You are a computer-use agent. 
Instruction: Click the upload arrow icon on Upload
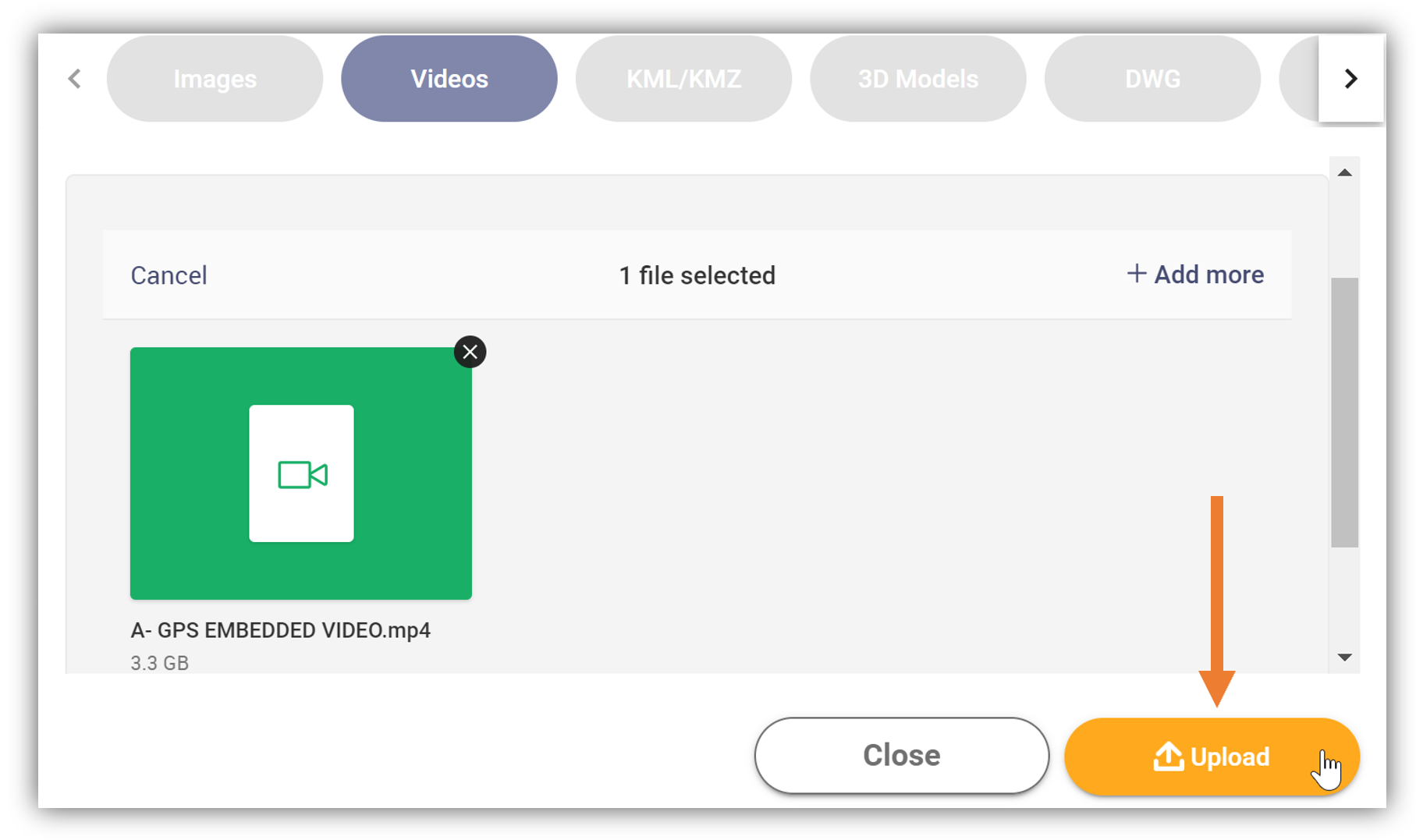pyautogui.click(x=1168, y=756)
